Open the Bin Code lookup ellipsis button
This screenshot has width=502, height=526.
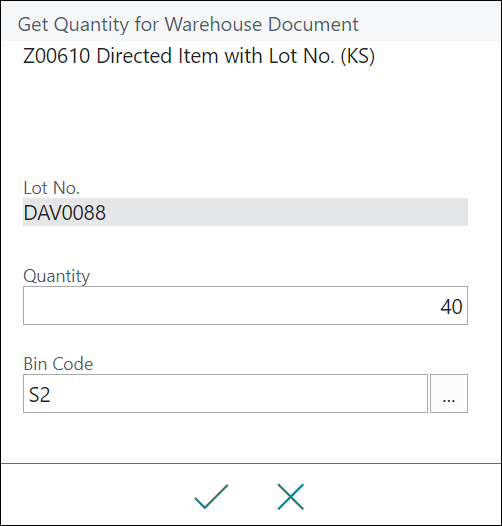click(x=449, y=393)
